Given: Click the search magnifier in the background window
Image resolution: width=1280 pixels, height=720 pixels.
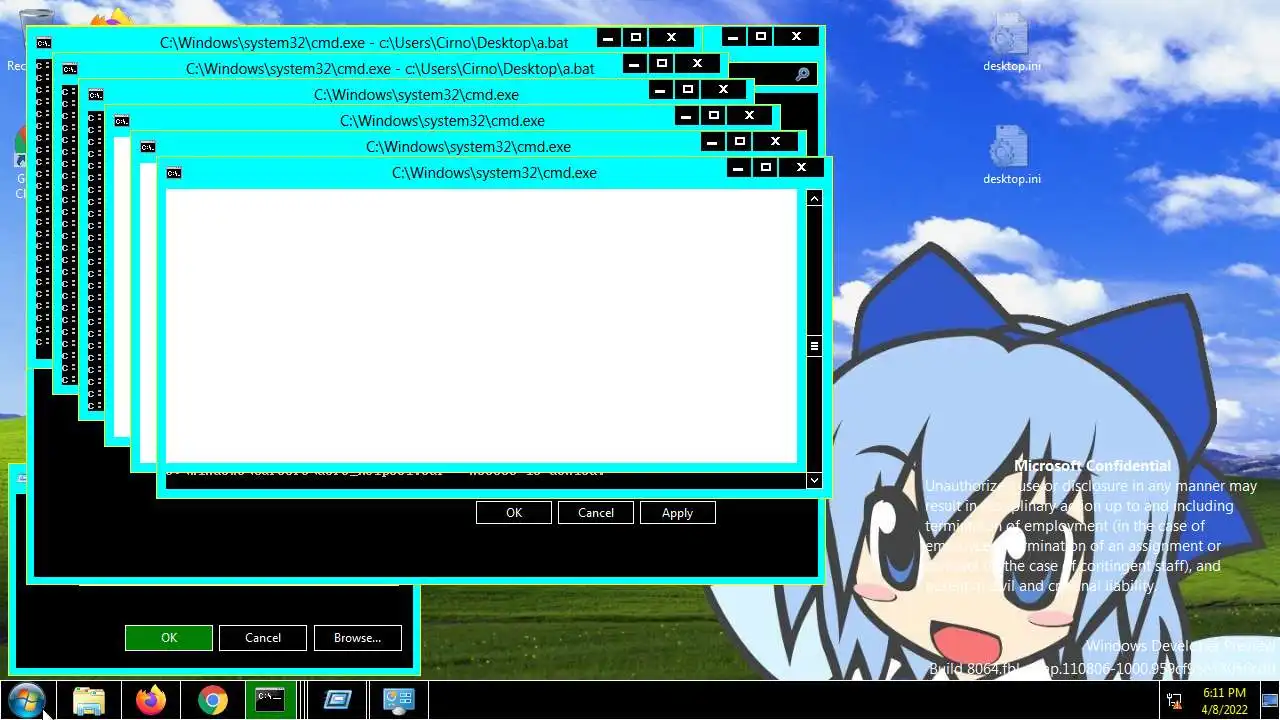Looking at the screenshot, I should [803, 74].
